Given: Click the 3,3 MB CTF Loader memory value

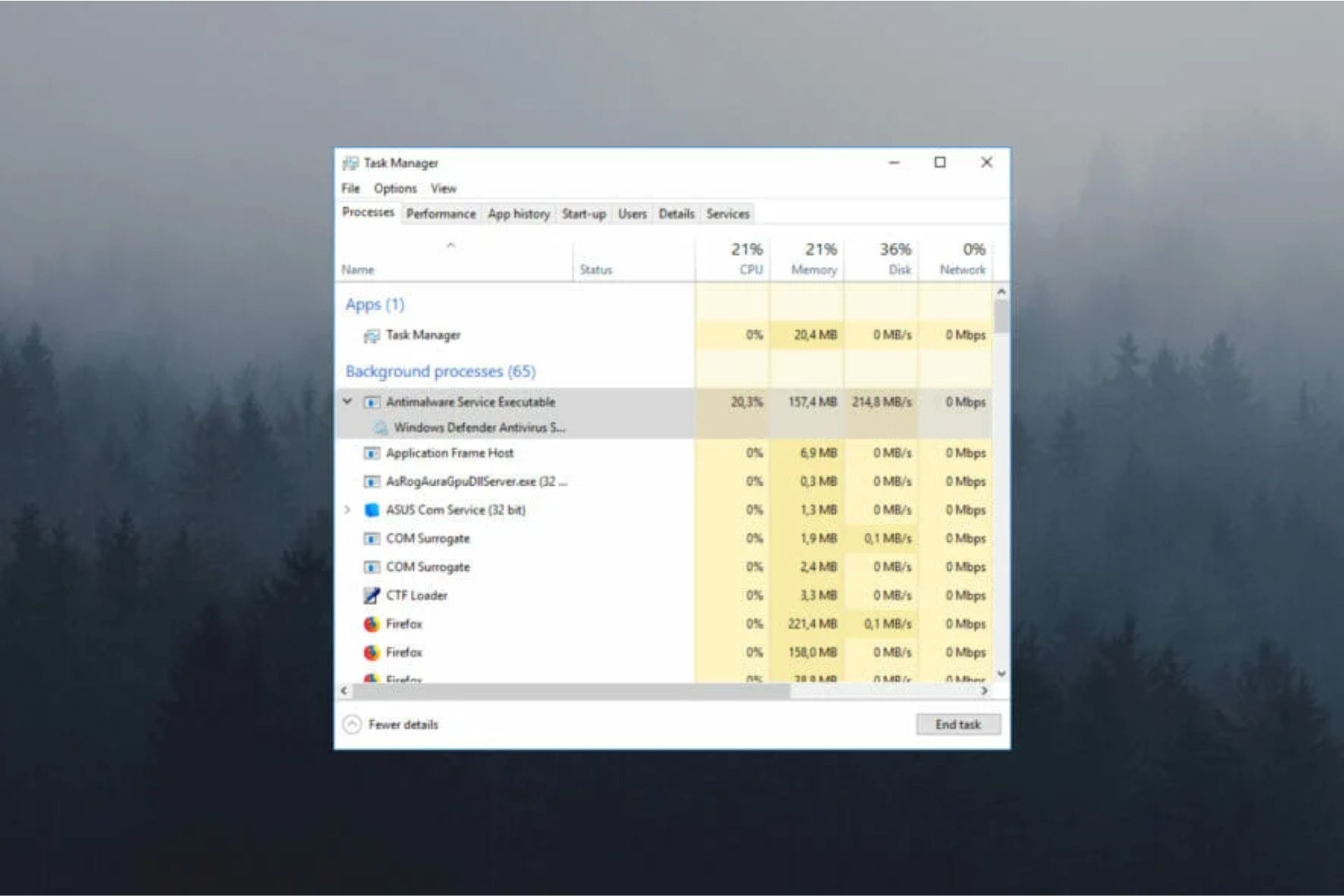Looking at the screenshot, I should 818,596.
